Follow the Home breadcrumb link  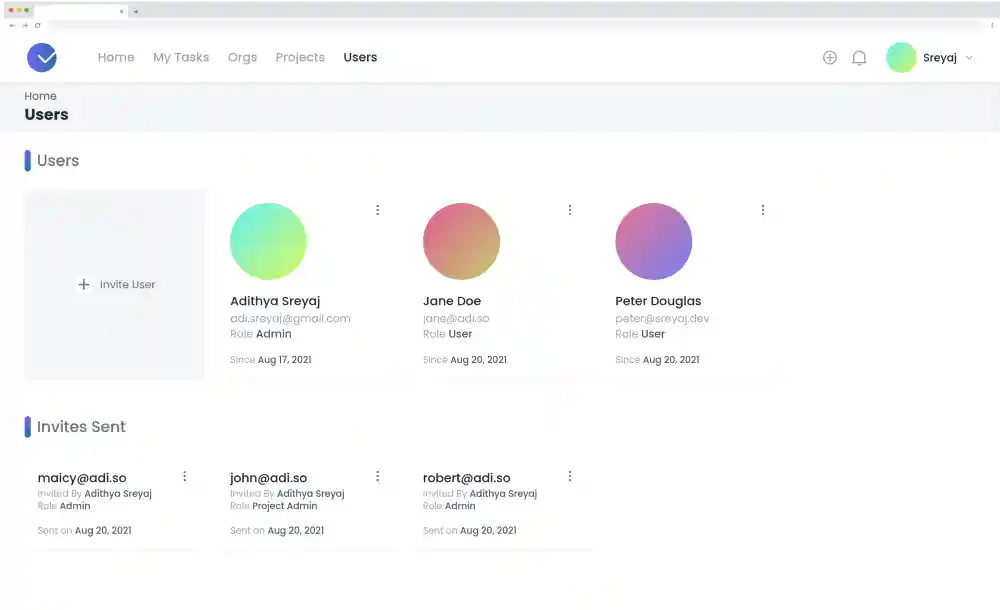coord(40,96)
